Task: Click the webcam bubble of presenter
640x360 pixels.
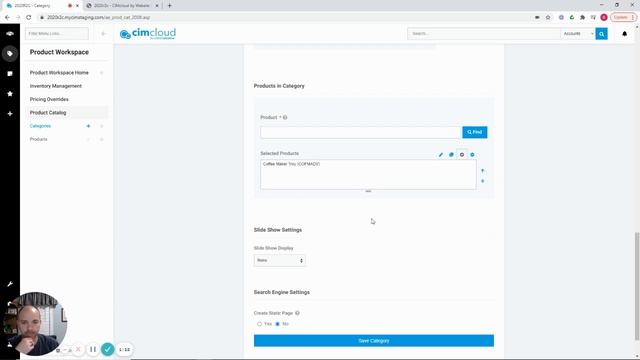Action: (x=35, y=323)
